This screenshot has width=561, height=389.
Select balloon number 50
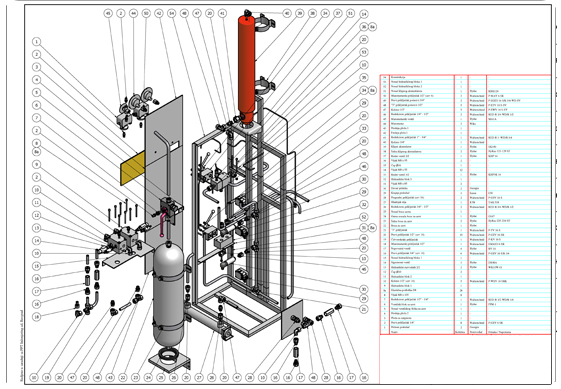click(x=146, y=14)
